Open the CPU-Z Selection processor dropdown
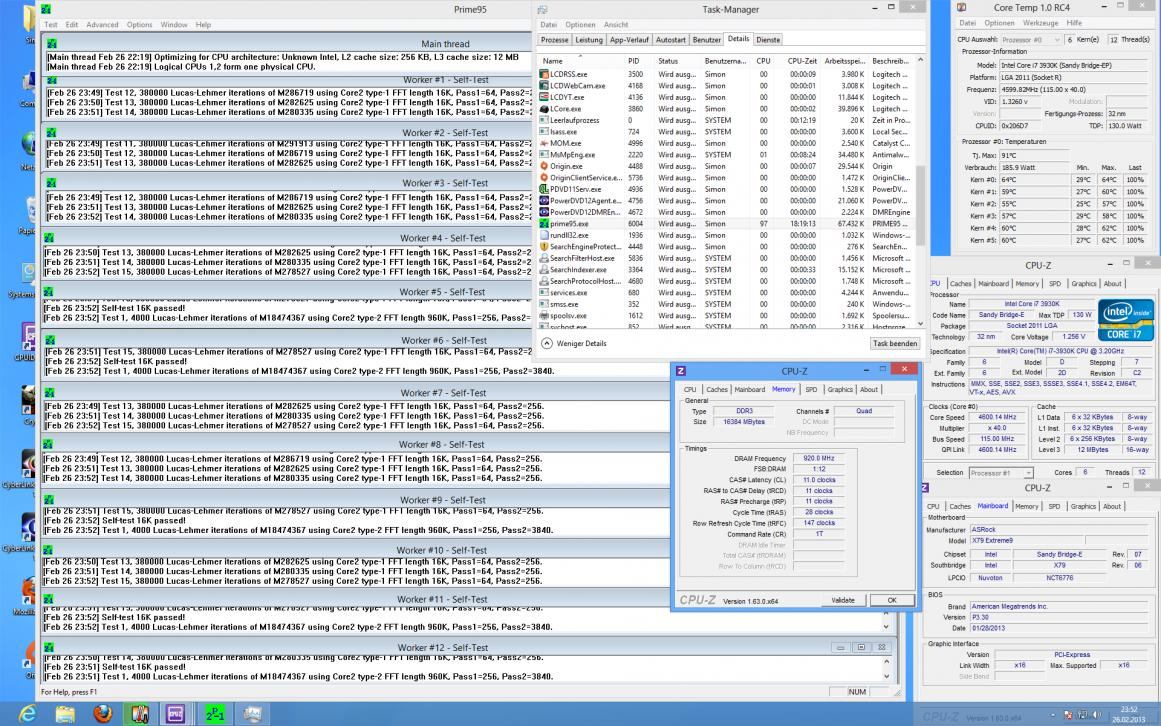 click(x=1000, y=473)
